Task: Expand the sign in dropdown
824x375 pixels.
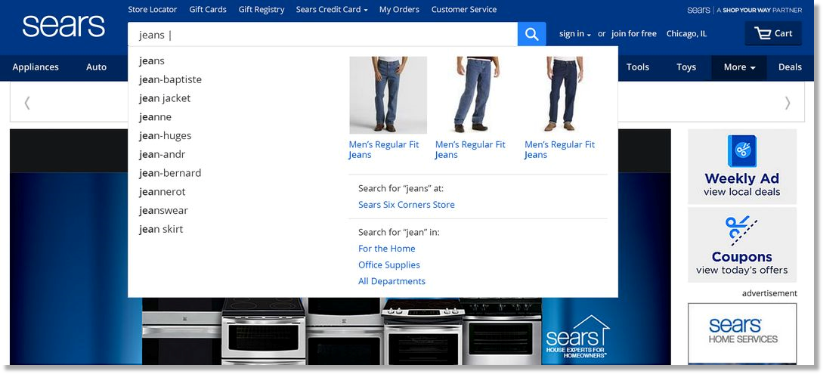Action: click(575, 34)
